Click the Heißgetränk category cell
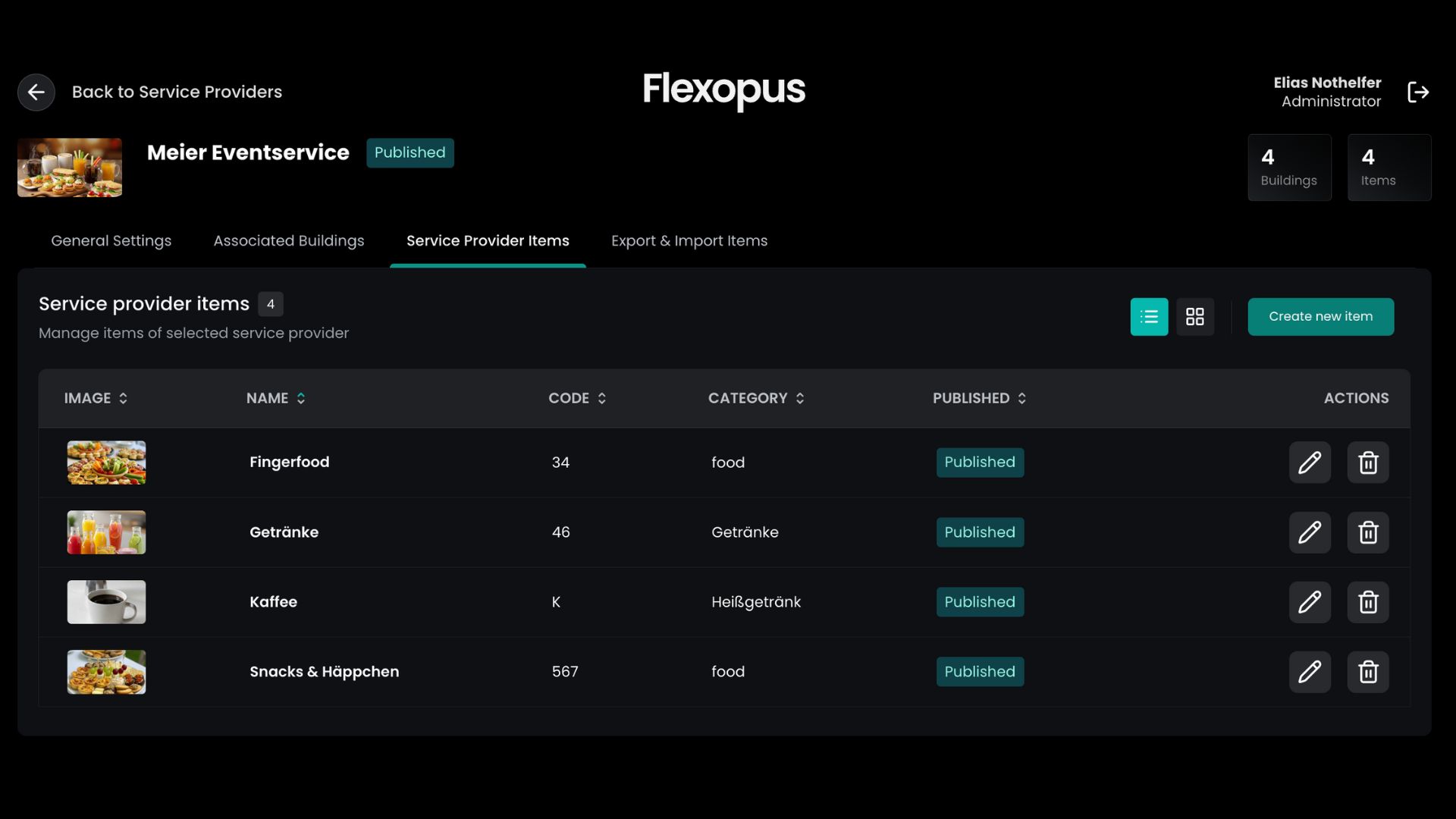 [x=756, y=602]
